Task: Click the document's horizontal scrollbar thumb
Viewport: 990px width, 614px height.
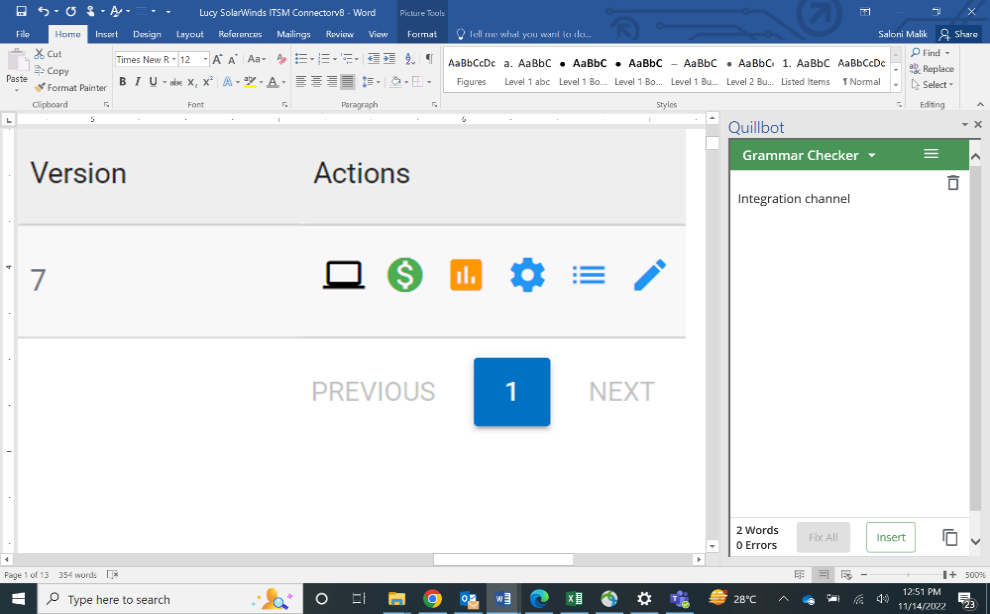Action: [503, 560]
